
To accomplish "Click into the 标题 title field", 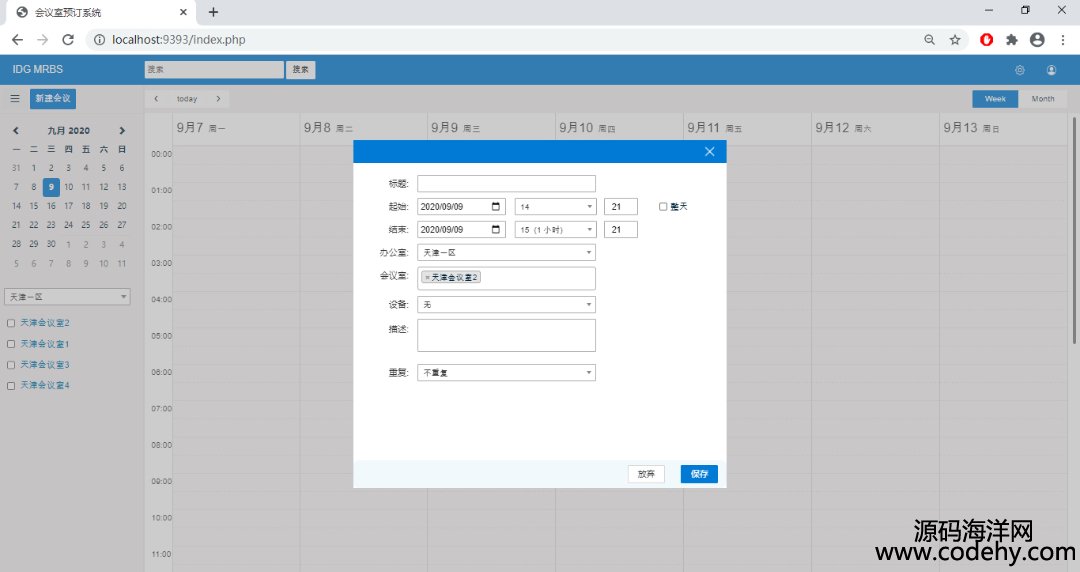I will 506,184.
